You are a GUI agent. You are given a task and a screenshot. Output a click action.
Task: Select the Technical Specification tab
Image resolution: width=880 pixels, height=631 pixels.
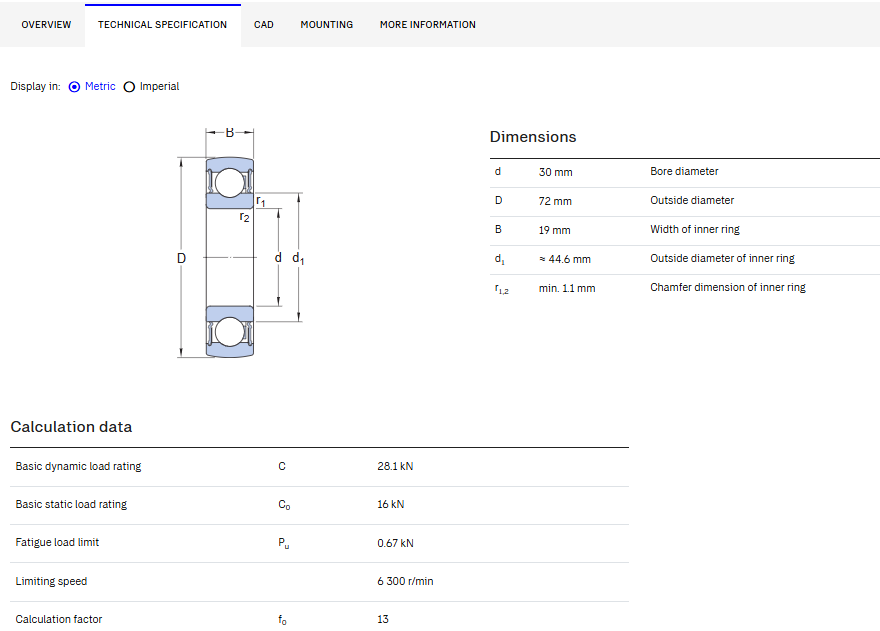pos(163,25)
